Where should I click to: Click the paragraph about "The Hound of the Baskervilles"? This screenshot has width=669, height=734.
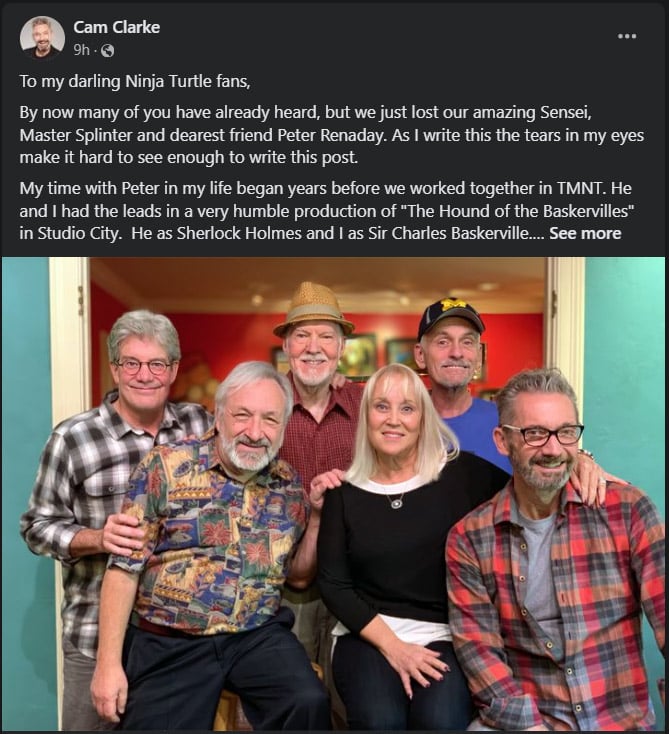pos(320,211)
